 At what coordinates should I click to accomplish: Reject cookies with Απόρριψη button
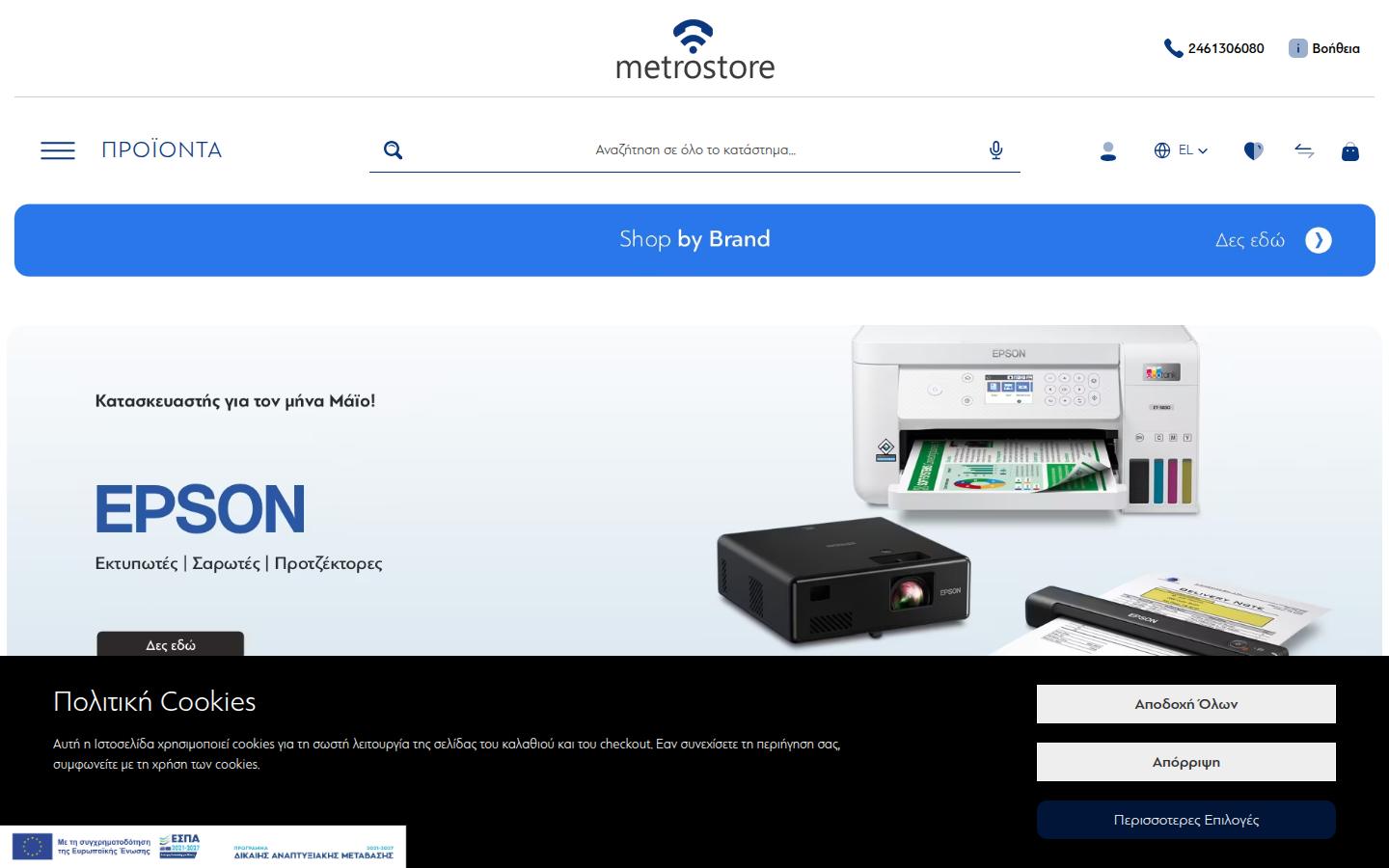(x=1186, y=762)
